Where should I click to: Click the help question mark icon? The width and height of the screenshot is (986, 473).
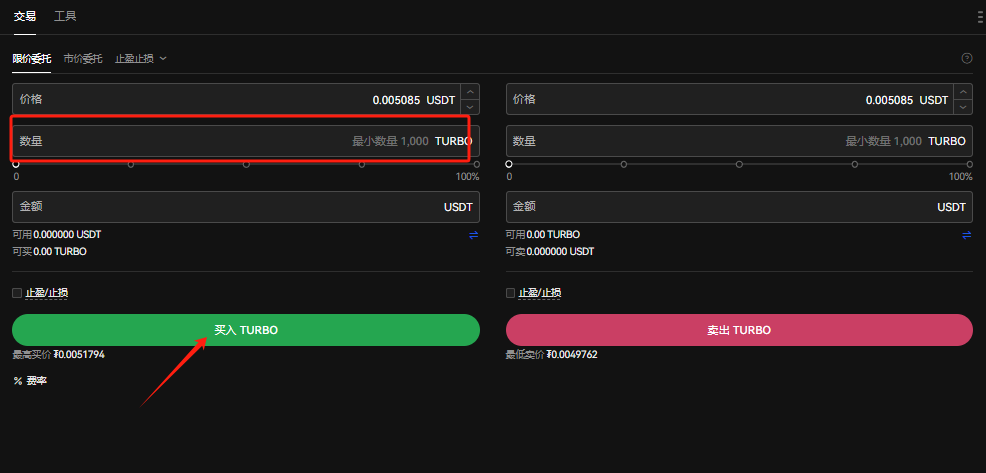(x=967, y=58)
